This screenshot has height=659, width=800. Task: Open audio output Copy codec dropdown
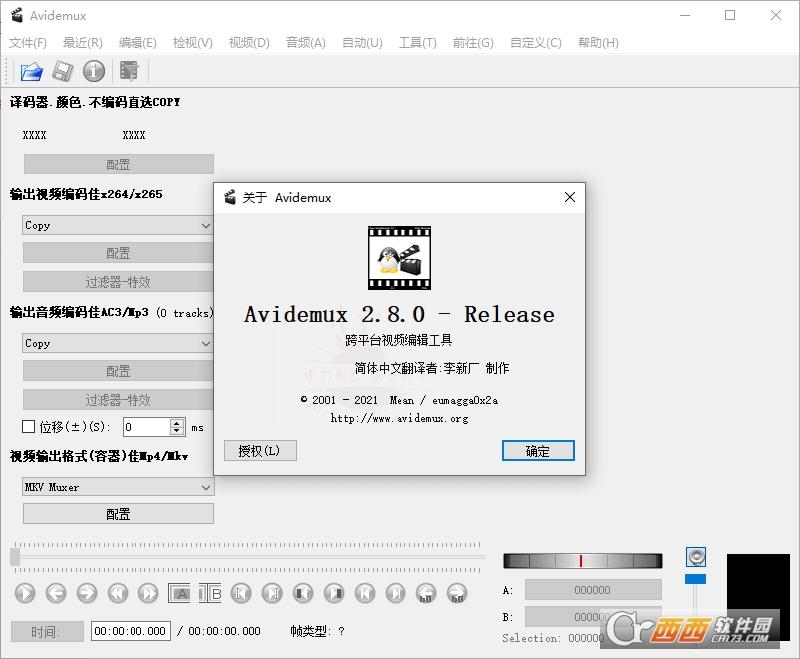(x=118, y=343)
